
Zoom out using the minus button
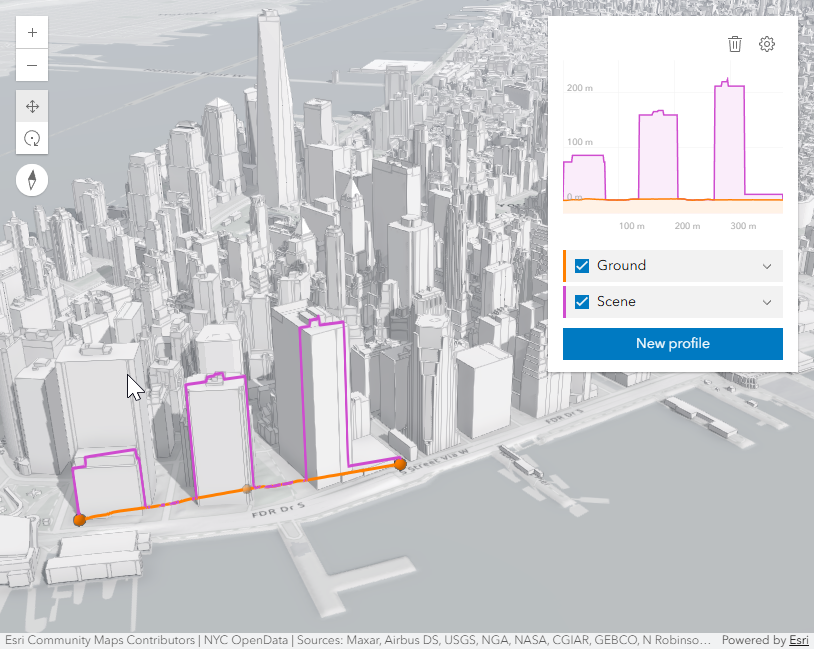pyautogui.click(x=32, y=66)
